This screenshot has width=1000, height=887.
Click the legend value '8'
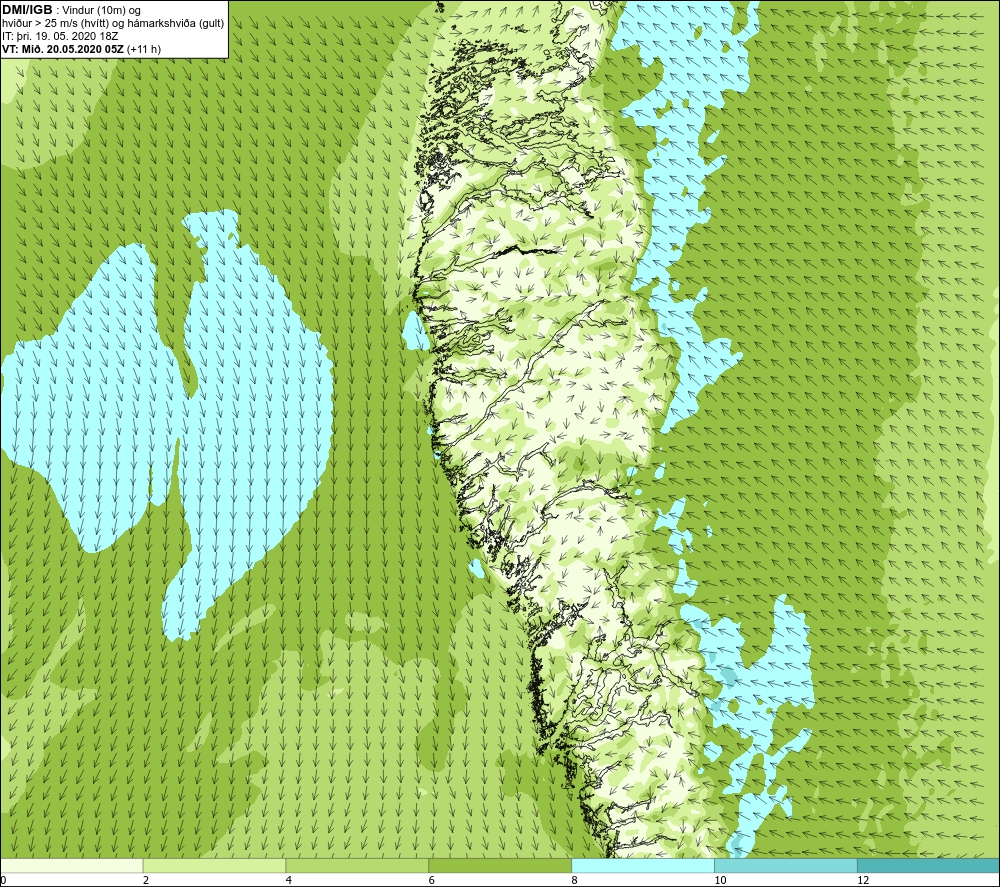pyautogui.click(x=575, y=880)
